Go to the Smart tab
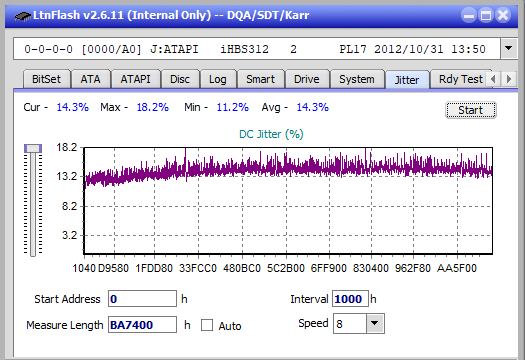 [260, 79]
